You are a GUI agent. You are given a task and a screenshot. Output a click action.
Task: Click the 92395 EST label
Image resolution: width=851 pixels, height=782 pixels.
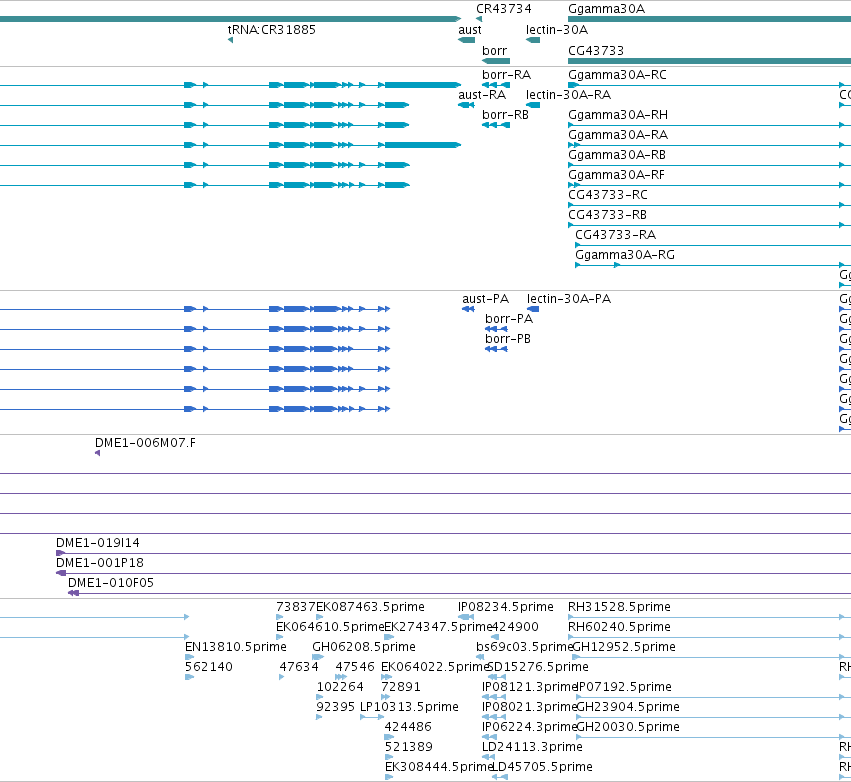pyautogui.click(x=335, y=707)
